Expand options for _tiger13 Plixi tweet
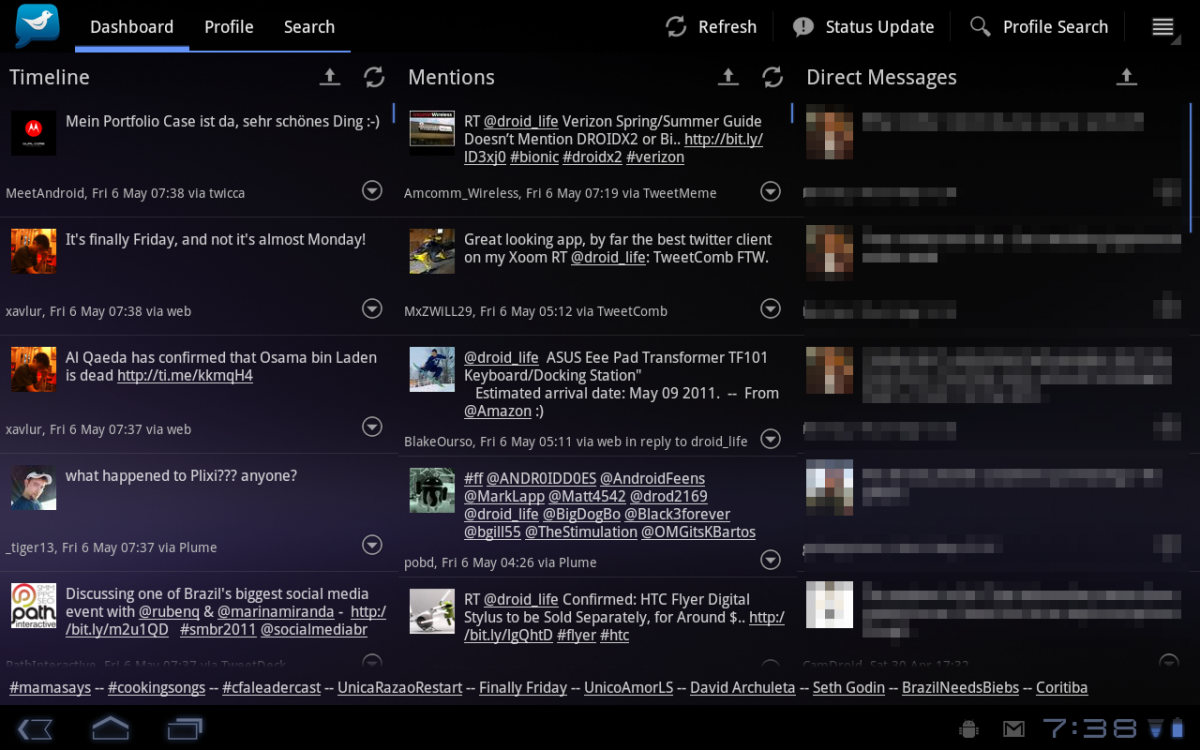Screen dimensions: 1200x750 coord(372,545)
